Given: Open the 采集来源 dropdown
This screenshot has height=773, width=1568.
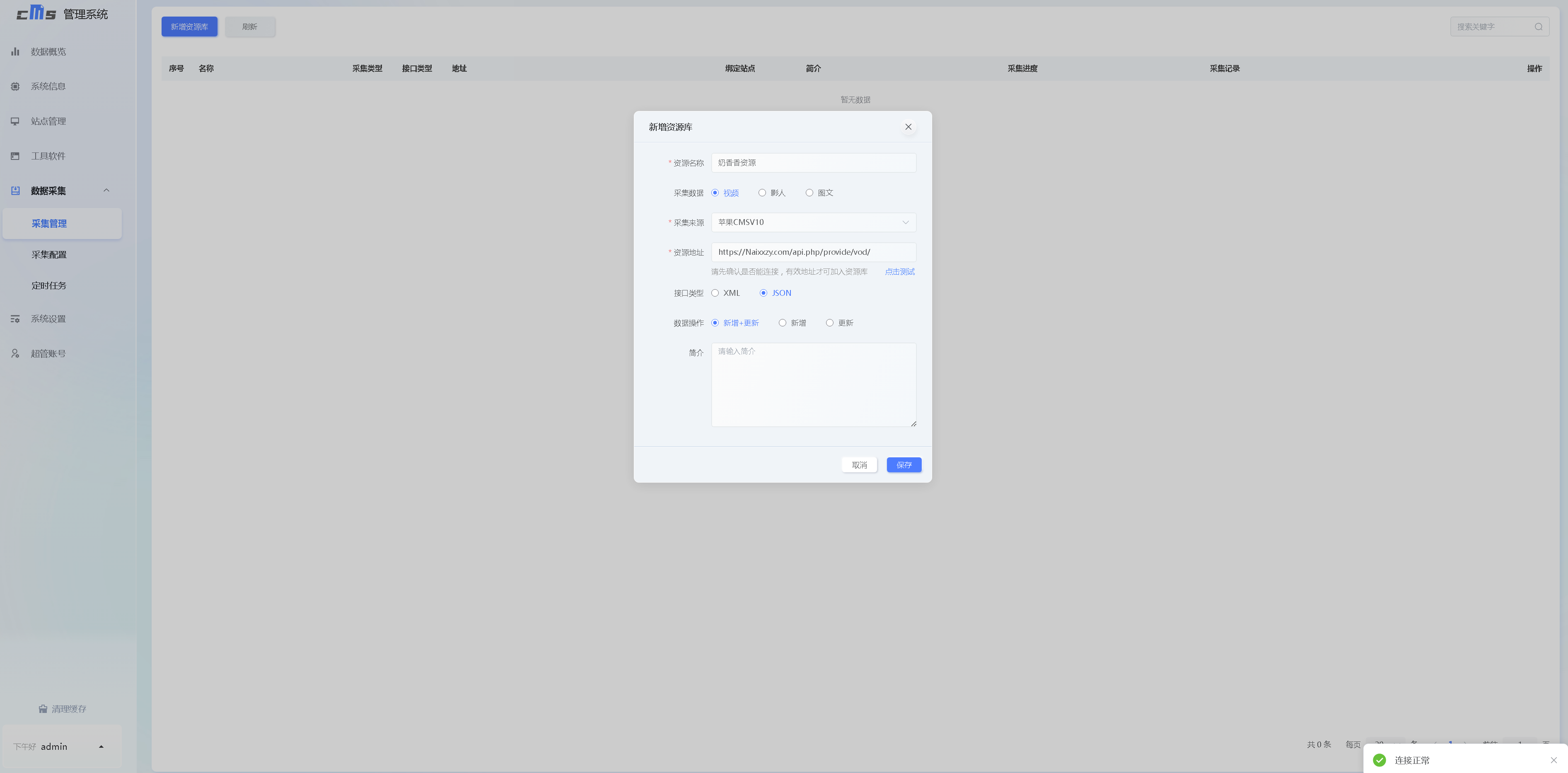Looking at the screenshot, I should pos(813,222).
